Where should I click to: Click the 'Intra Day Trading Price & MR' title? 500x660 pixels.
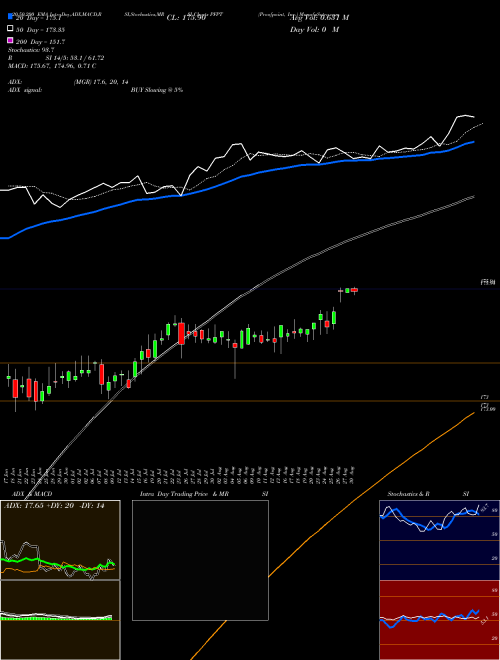click(x=184, y=494)
